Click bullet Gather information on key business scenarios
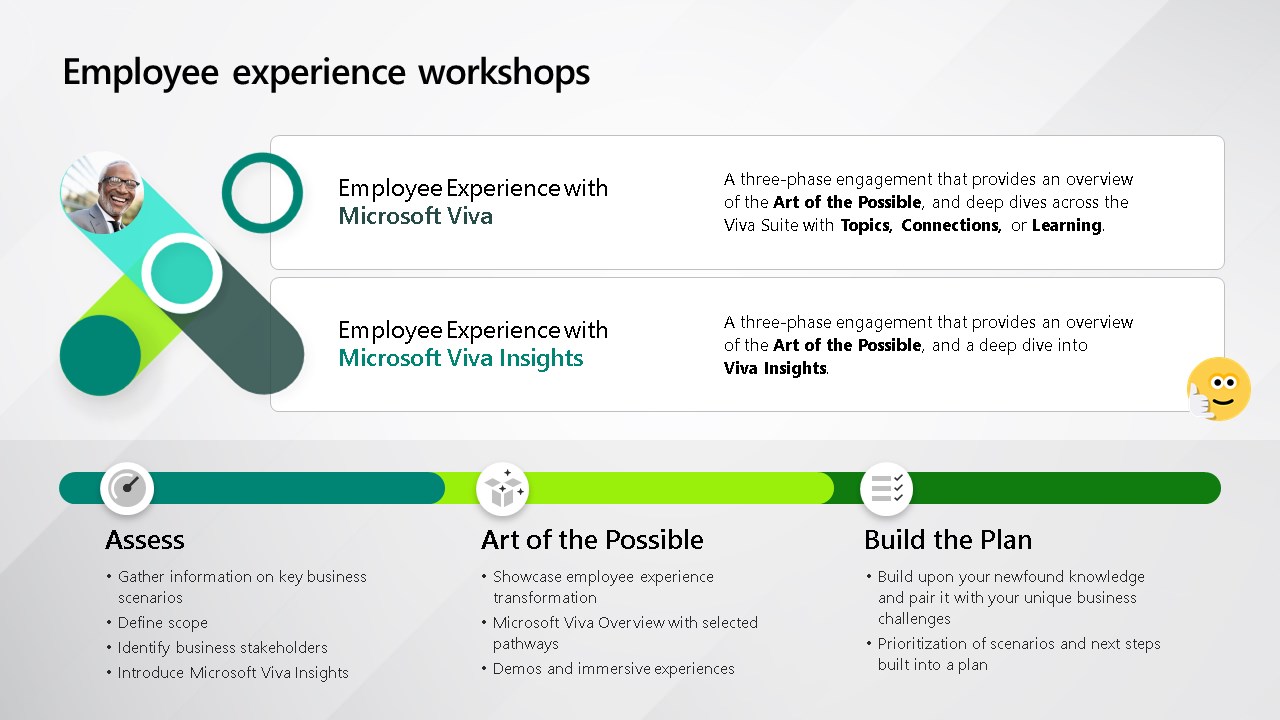Screen dimensions: 1280x720 (x=236, y=587)
